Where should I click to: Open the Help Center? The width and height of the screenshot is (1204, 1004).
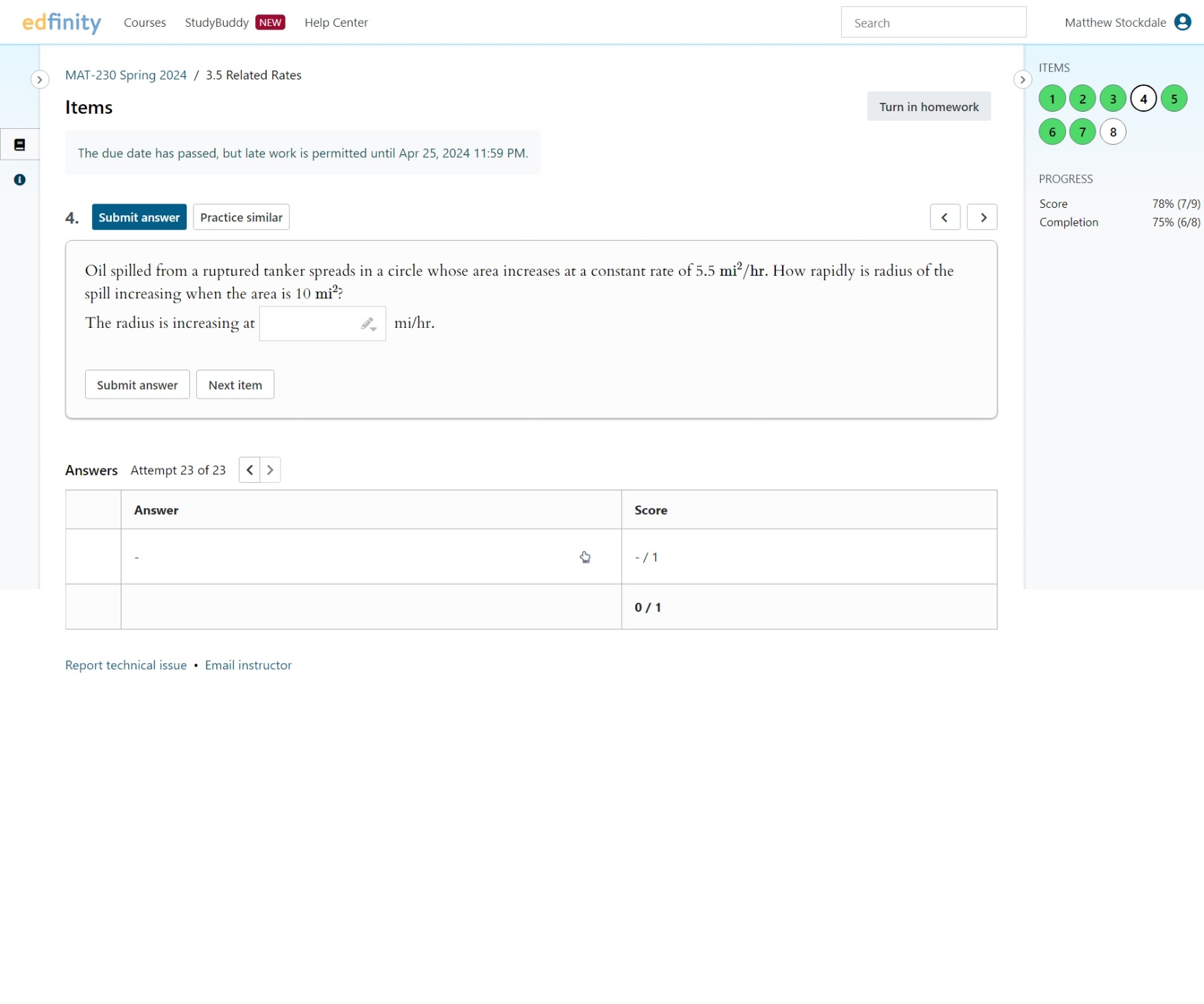[x=336, y=23]
